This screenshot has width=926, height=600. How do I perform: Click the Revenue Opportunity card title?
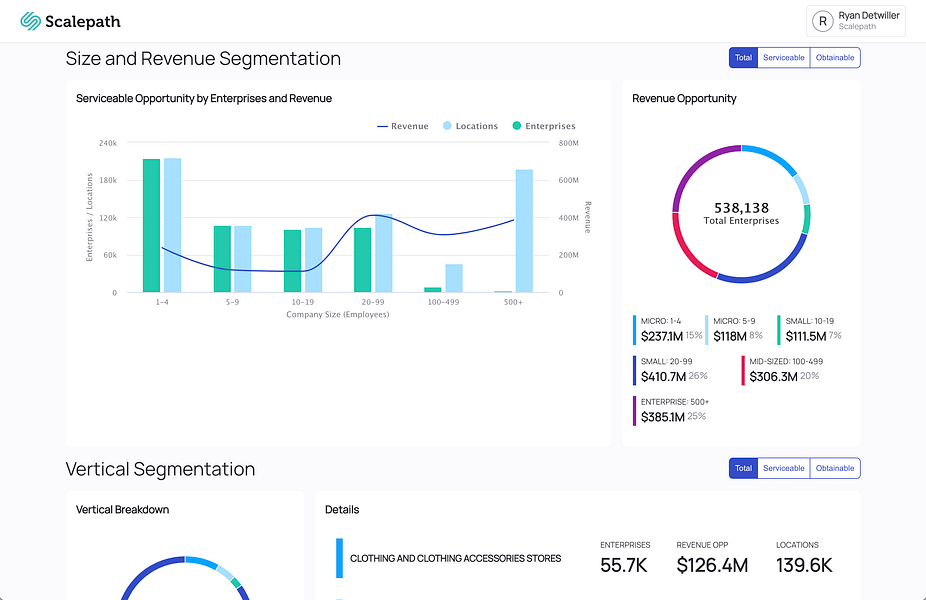click(684, 99)
